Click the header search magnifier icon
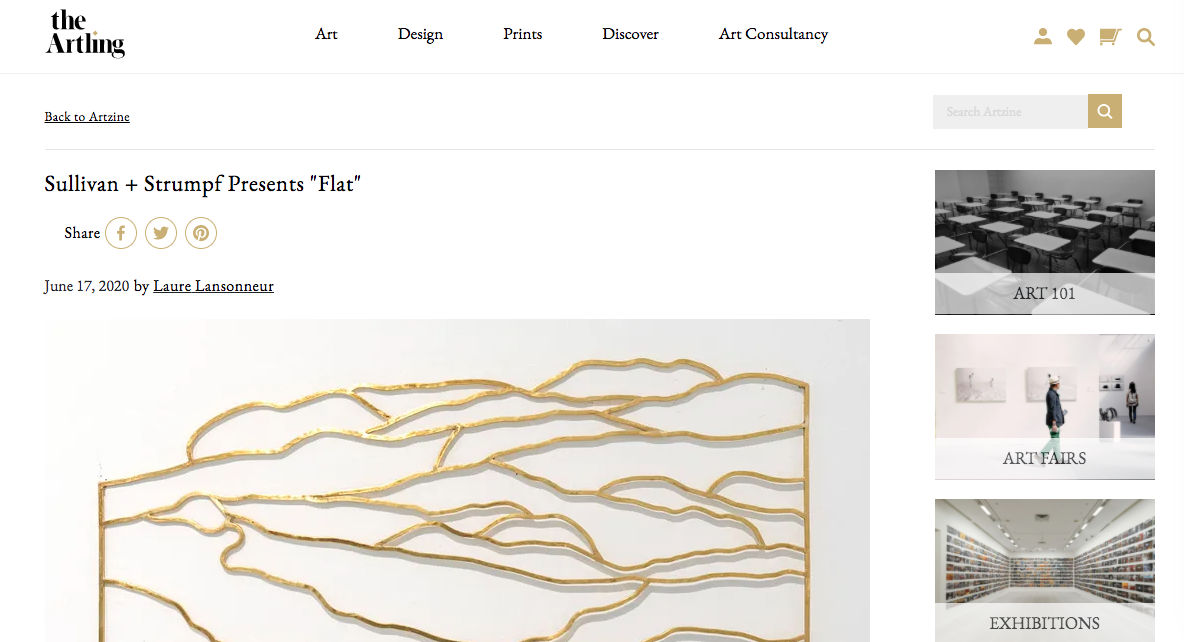Image resolution: width=1184 pixels, height=642 pixels. tap(1145, 37)
